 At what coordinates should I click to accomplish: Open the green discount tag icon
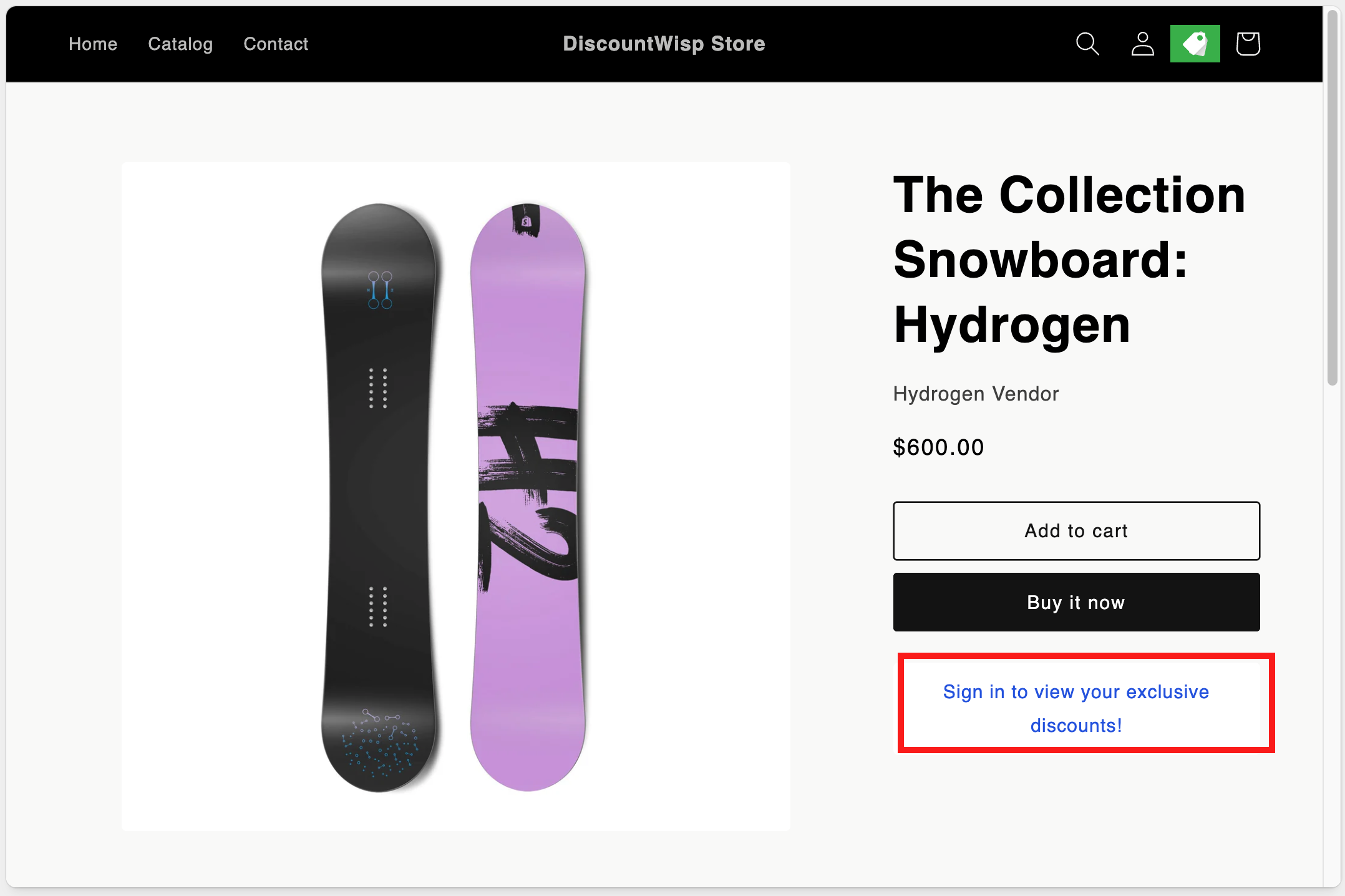coord(1195,44)
